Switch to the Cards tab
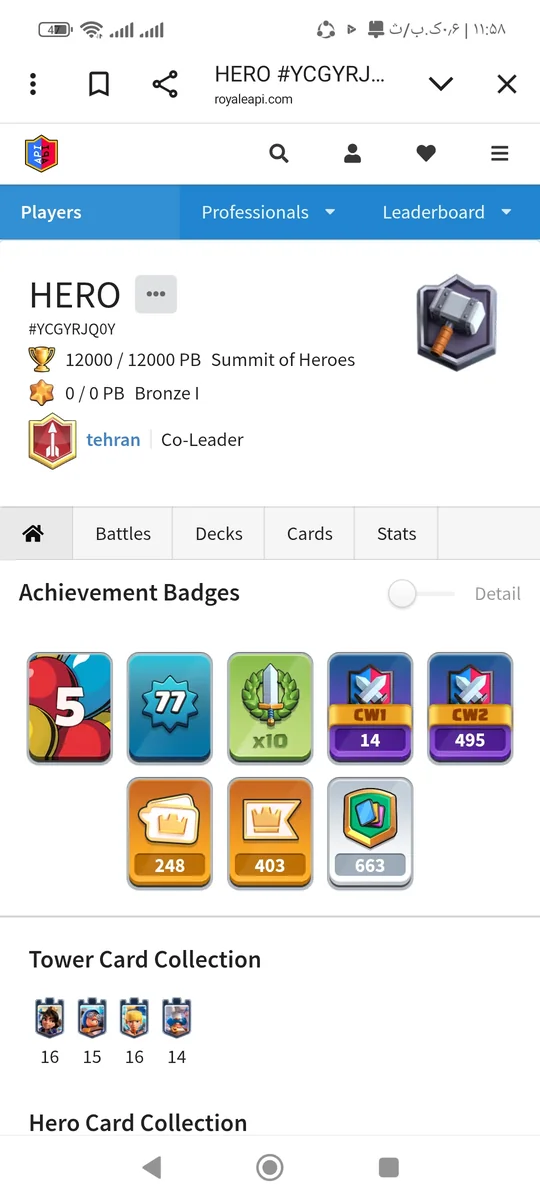 coord(310,534)
